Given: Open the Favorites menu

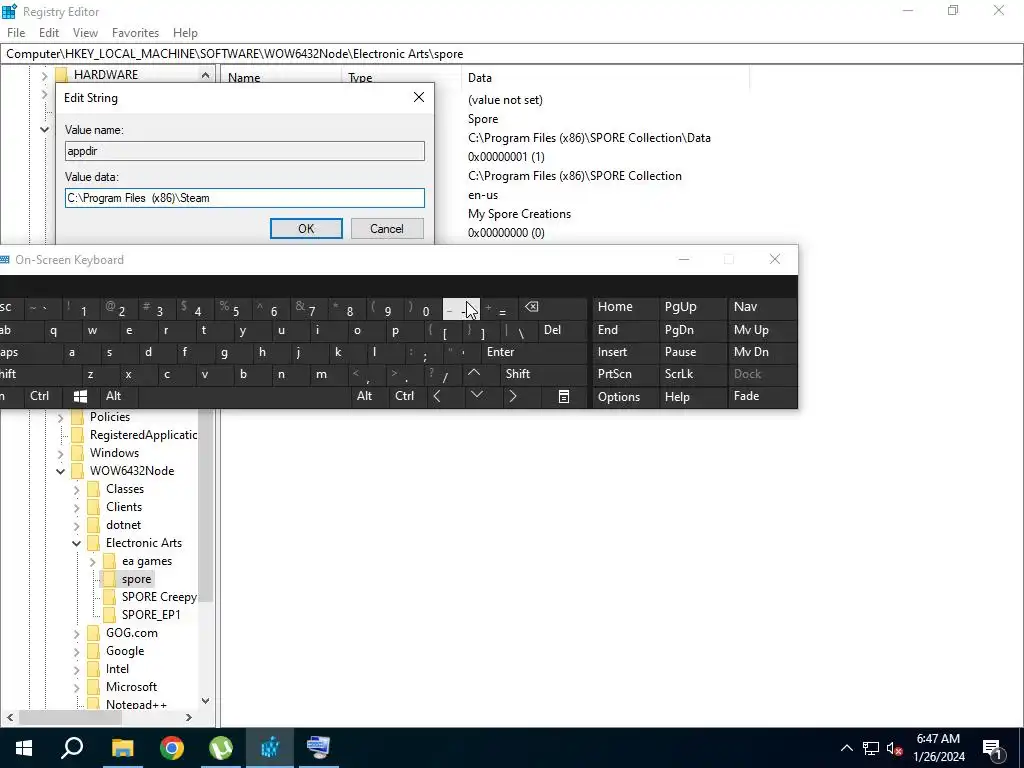Looking at the screenshot, I should 135,33.
